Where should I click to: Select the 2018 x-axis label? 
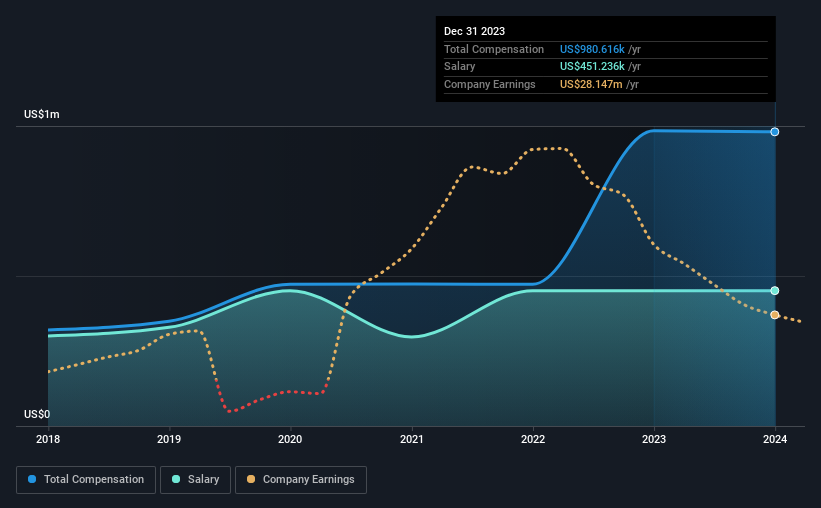(x=48, y=439)
